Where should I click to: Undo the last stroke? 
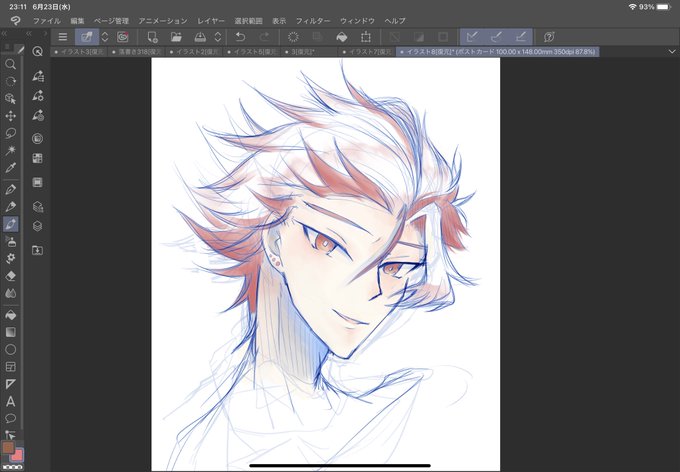[240, 37]
